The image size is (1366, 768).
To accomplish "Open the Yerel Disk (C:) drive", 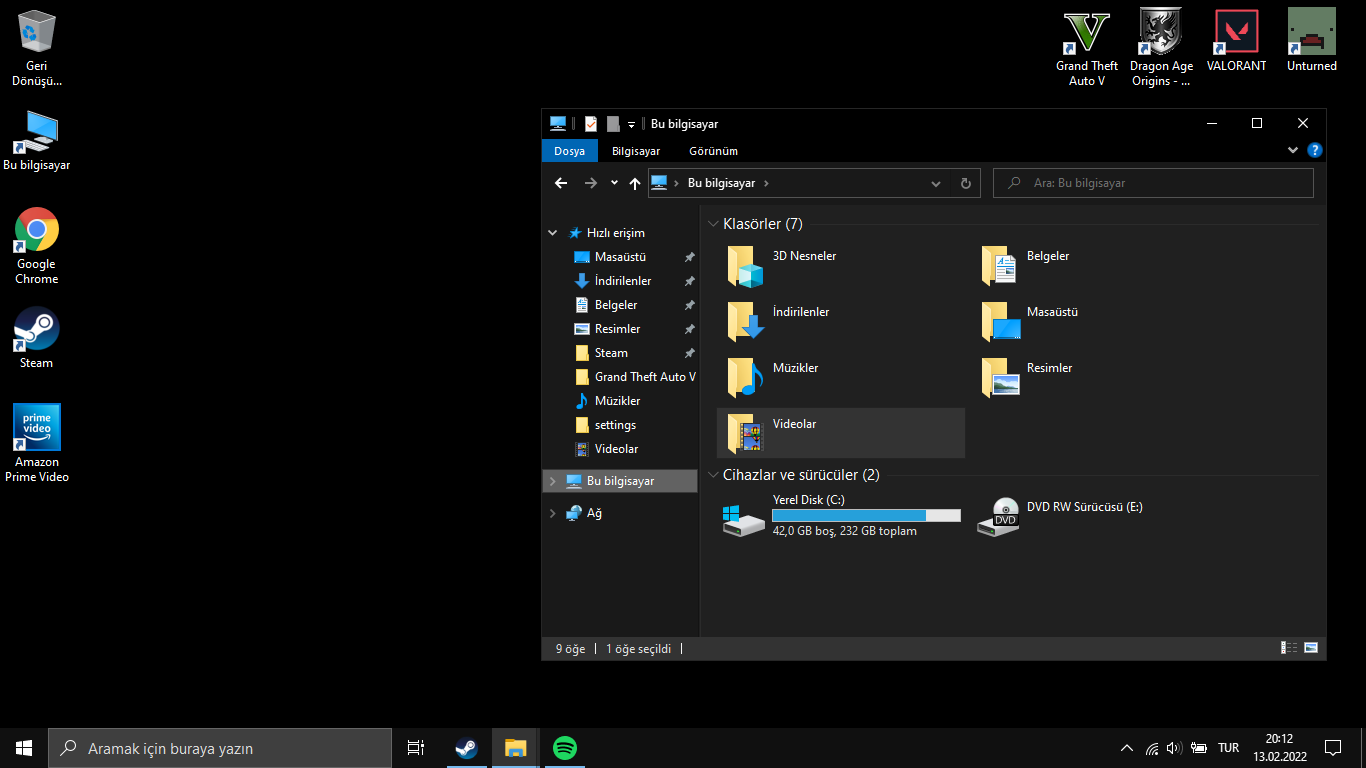I will click(x=744, y=517).
